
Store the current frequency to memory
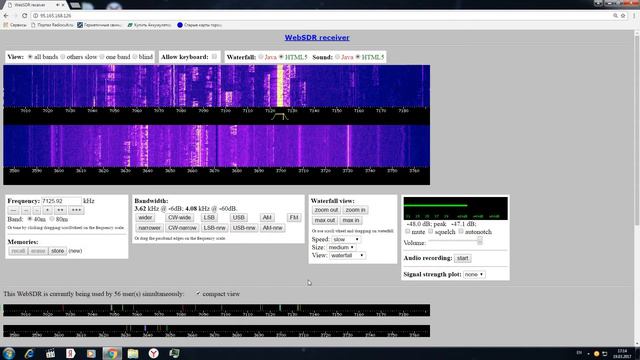click(x=58, y=251)
